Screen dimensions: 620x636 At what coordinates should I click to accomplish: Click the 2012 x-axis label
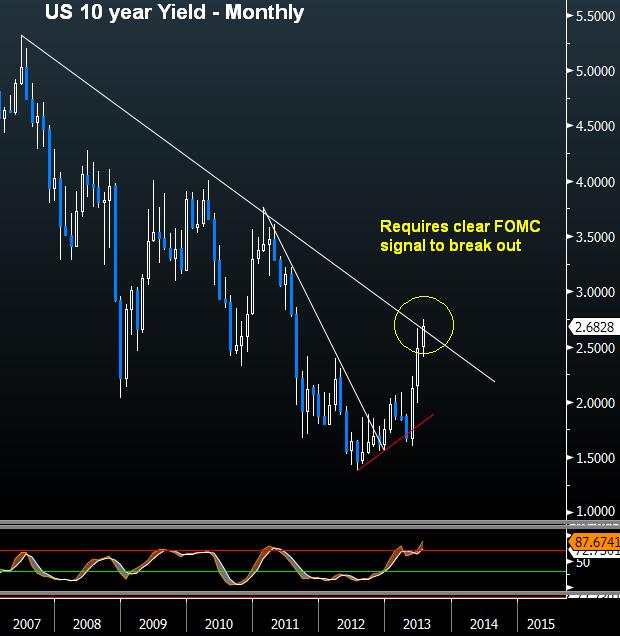[x=351, y=624]
